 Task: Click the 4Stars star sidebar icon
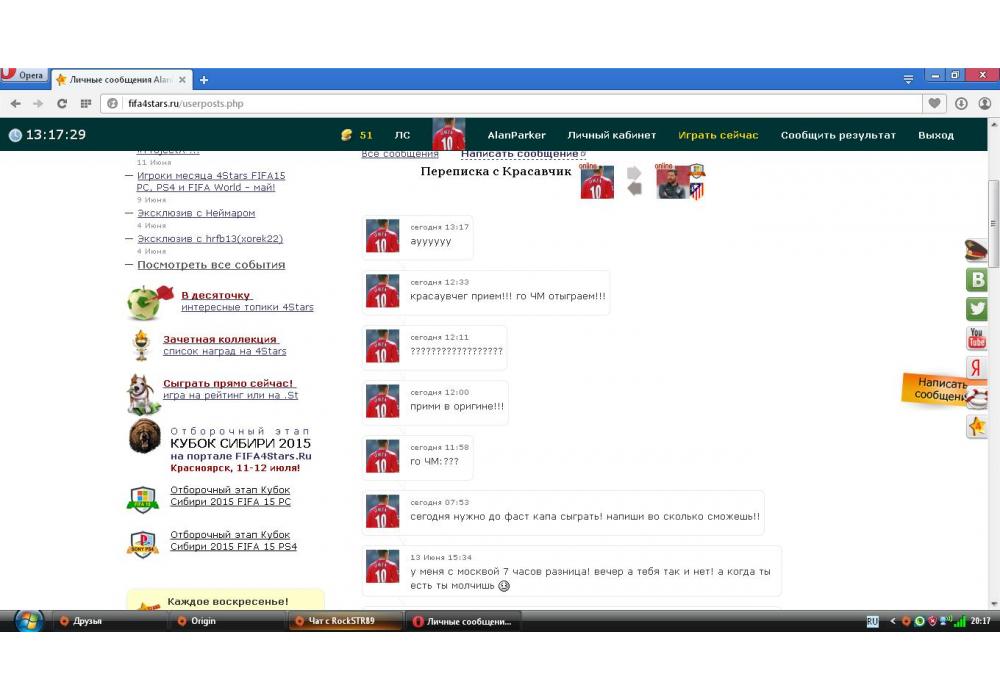click(x=977, y=427)
